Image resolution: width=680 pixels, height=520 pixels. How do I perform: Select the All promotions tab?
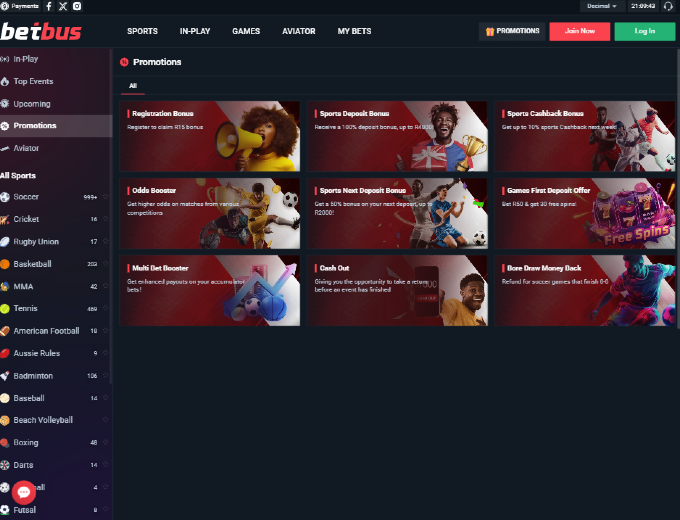click(x=133, y=86)
